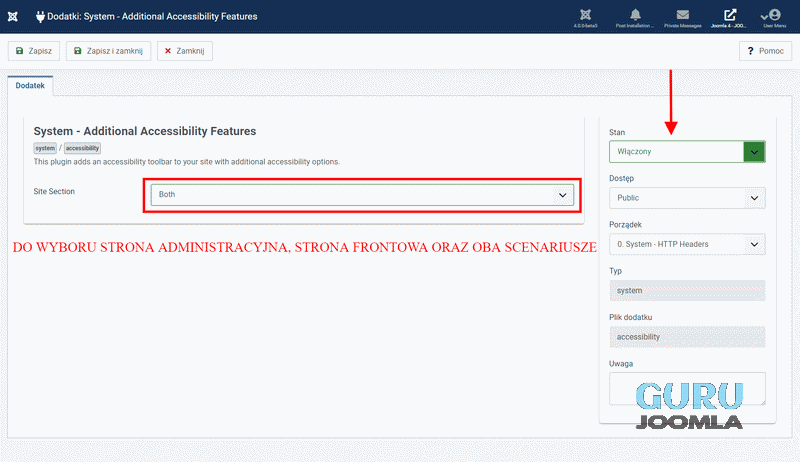Open the Dostęp Public dropdown
Screen dimensions: 800x462
coord(687,198)
